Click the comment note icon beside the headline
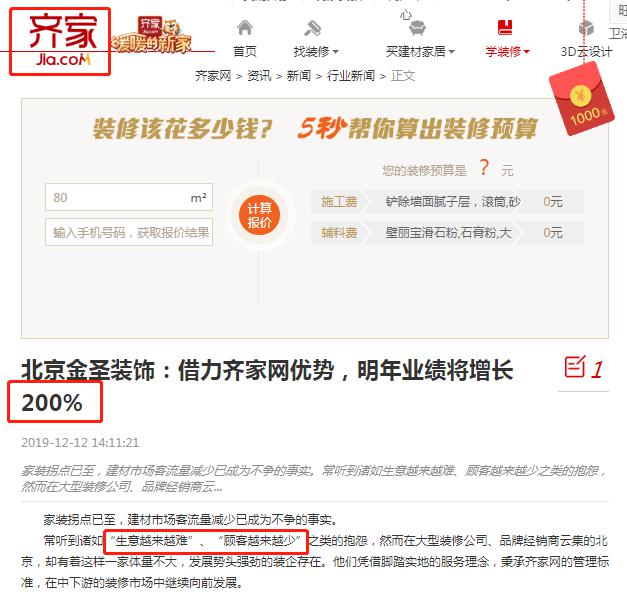 point(575,366)
